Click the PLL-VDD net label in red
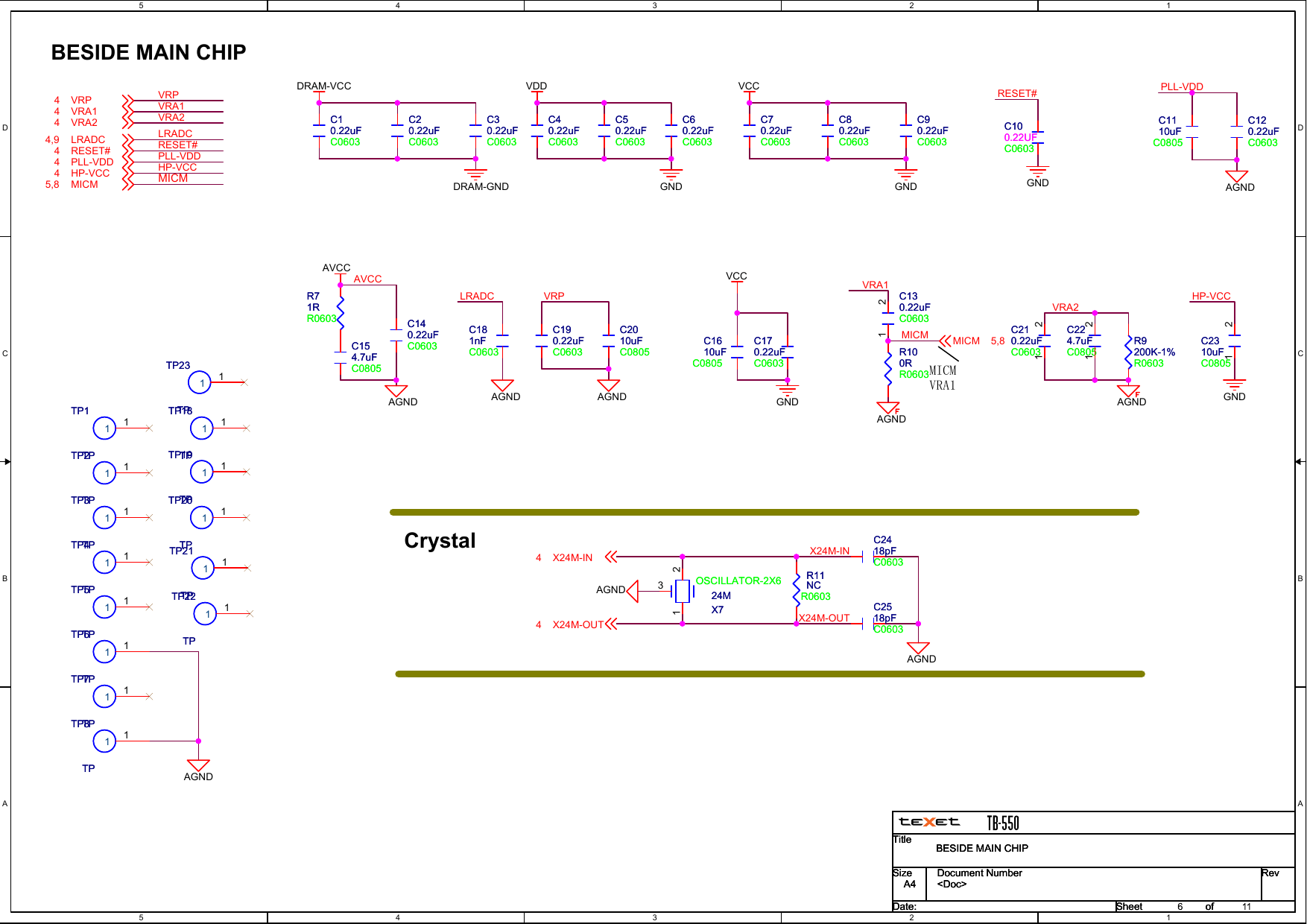 1183,86
